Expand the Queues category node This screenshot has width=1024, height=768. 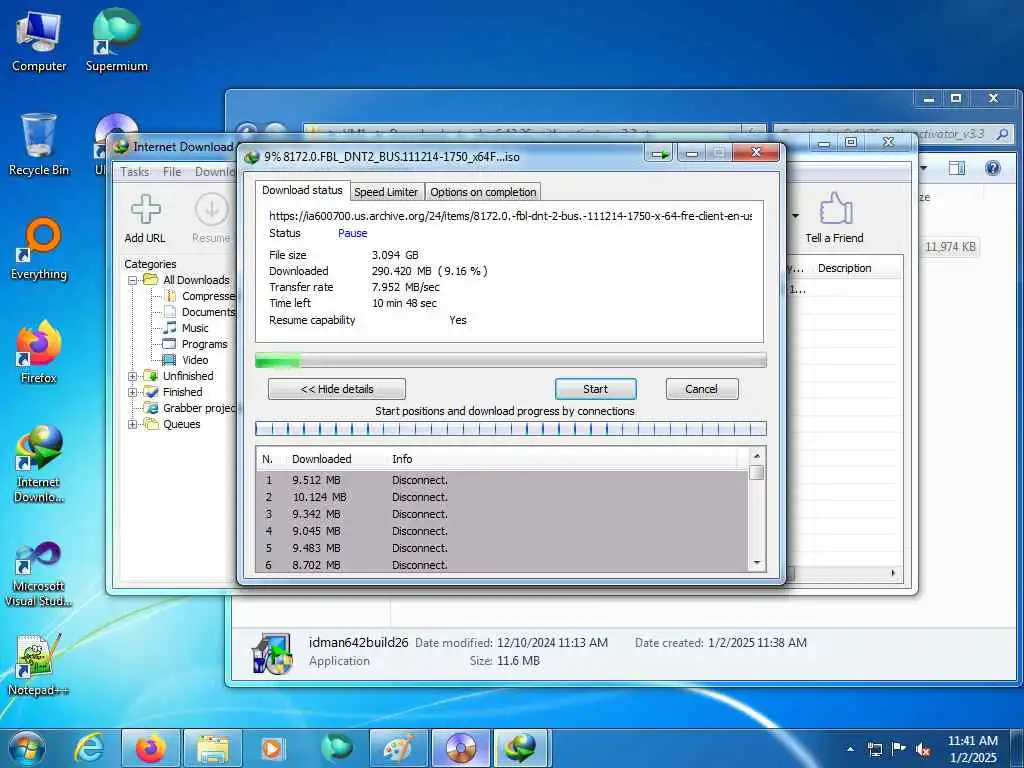132,424
